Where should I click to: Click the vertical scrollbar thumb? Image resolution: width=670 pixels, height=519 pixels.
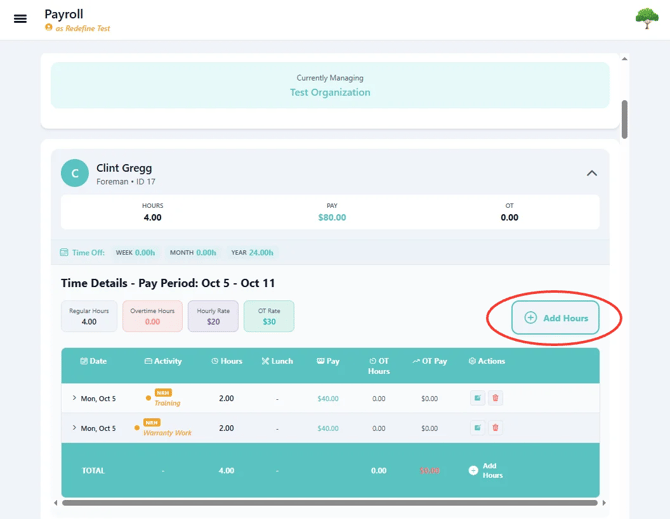(624, 119)
